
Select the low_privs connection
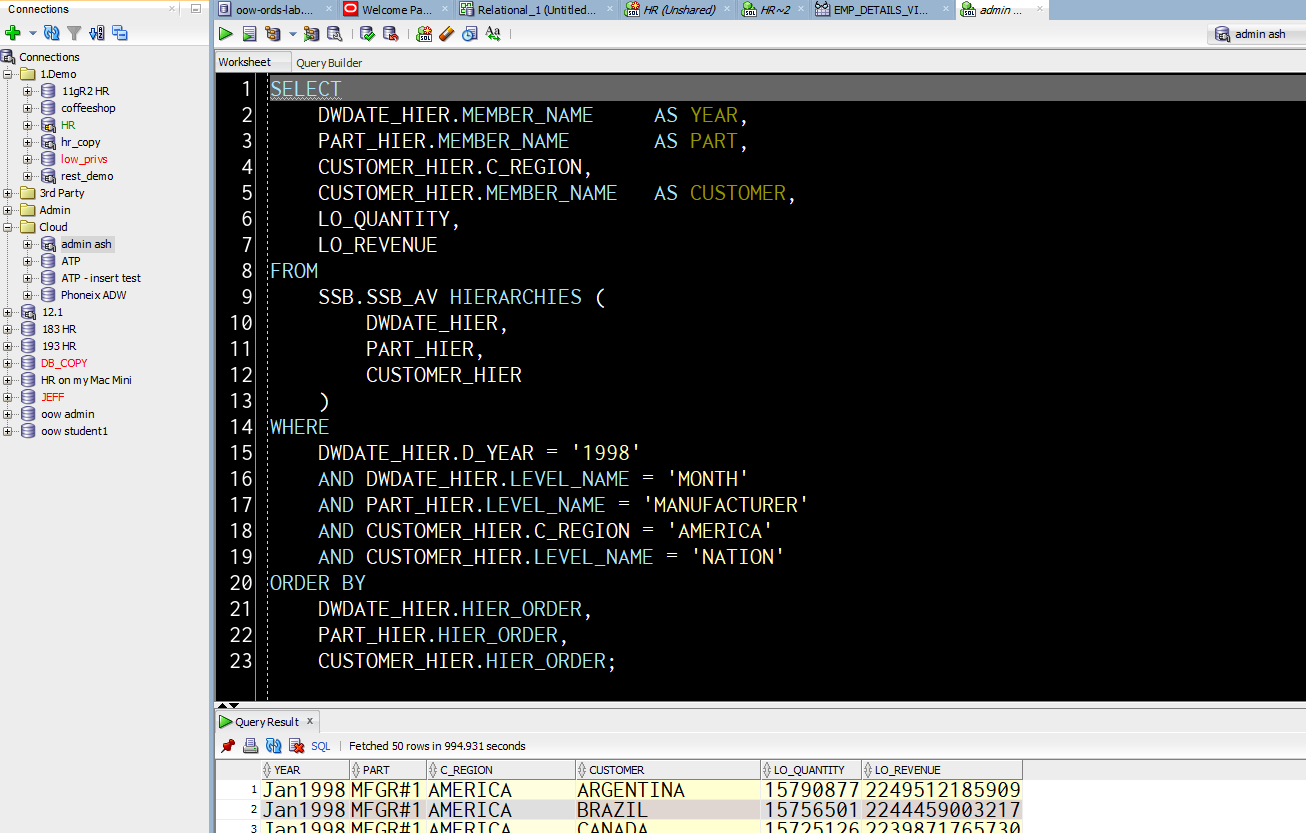[x=84, y=159]
